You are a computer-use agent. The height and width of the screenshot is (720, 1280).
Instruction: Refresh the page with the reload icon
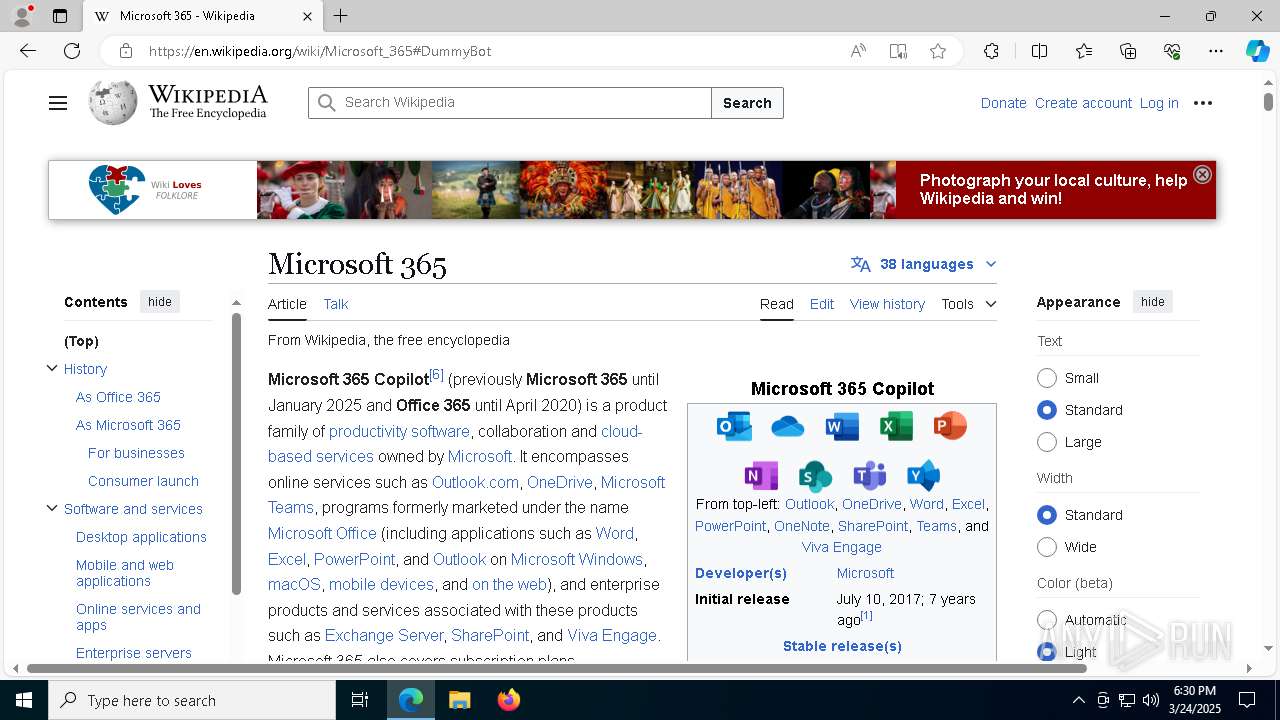72,51
